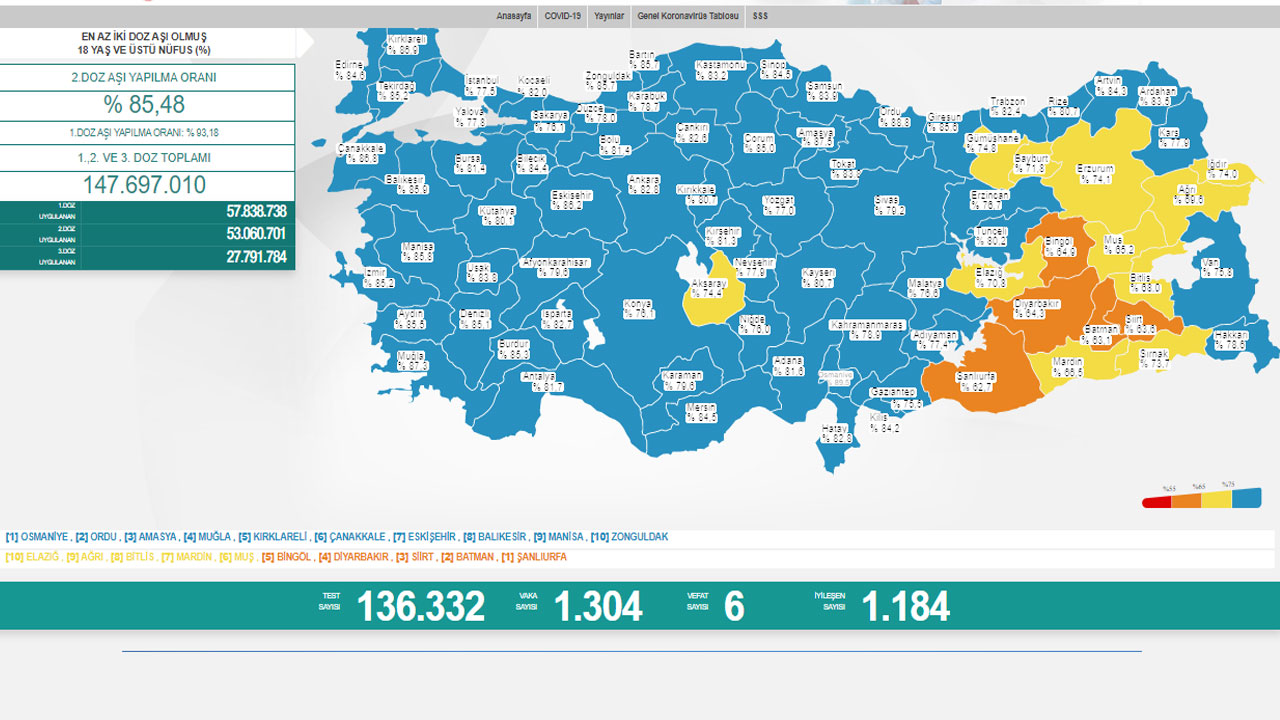1280x720 pixels.
Task: Click the orange legend swatch
Action: [x=1186, y=499]
